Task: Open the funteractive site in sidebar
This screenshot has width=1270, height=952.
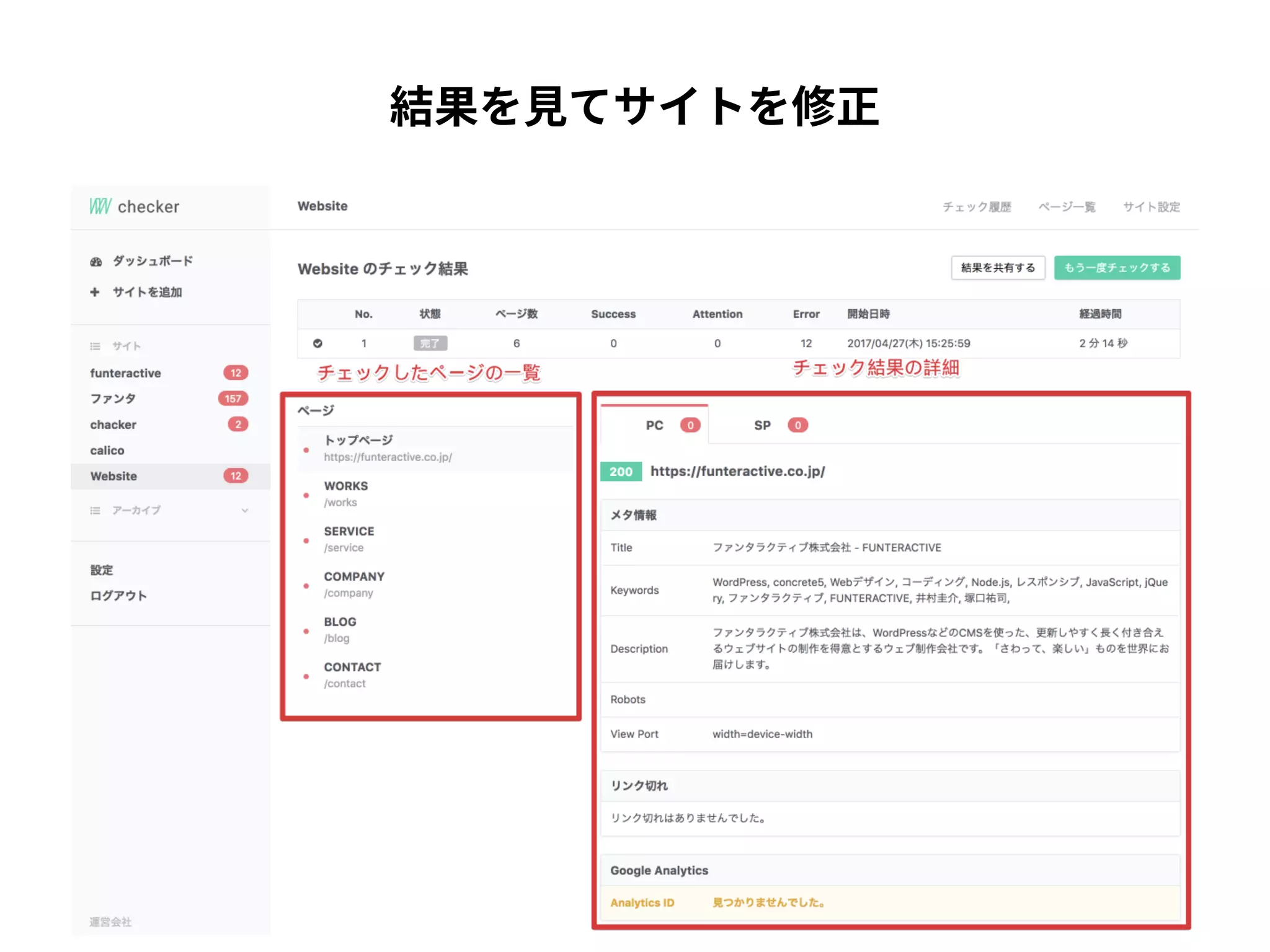Action: tap(125, 373)
